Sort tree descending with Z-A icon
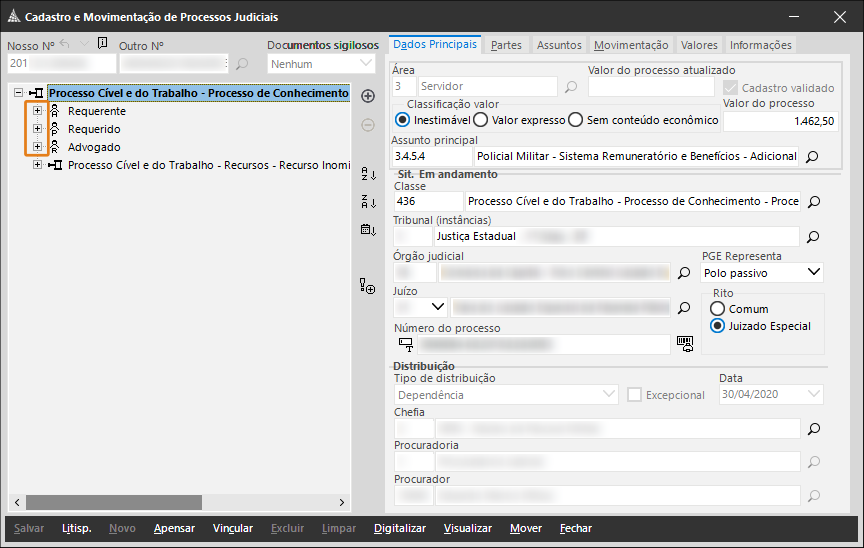The width and height of the screenshot is (864, 548). (367, 202)
